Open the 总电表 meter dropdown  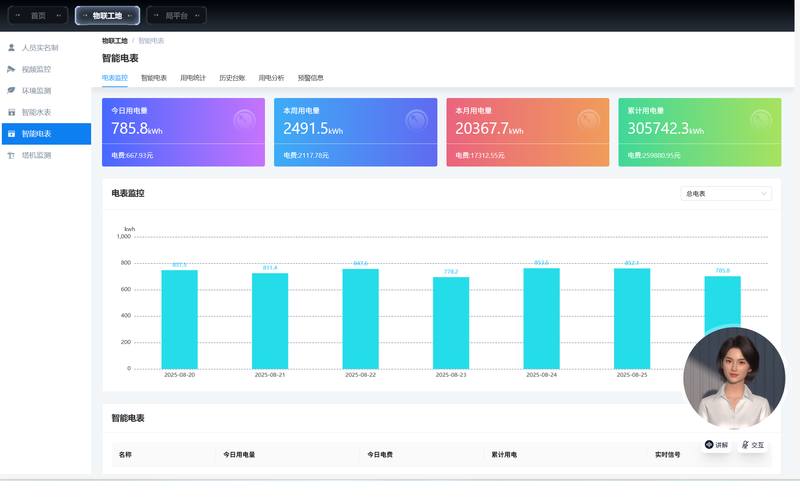[726, 194]
